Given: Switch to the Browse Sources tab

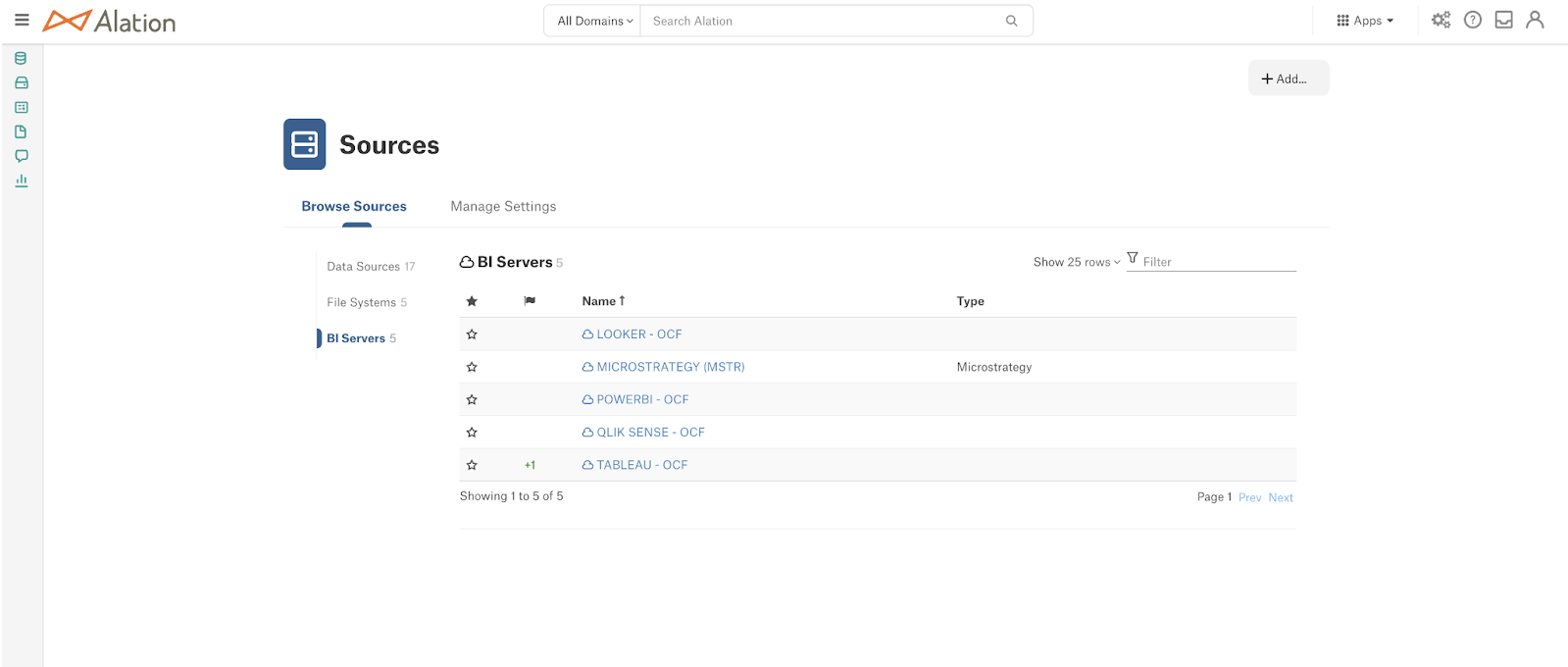Looking at the screenshot, I should tap(354, 206).
